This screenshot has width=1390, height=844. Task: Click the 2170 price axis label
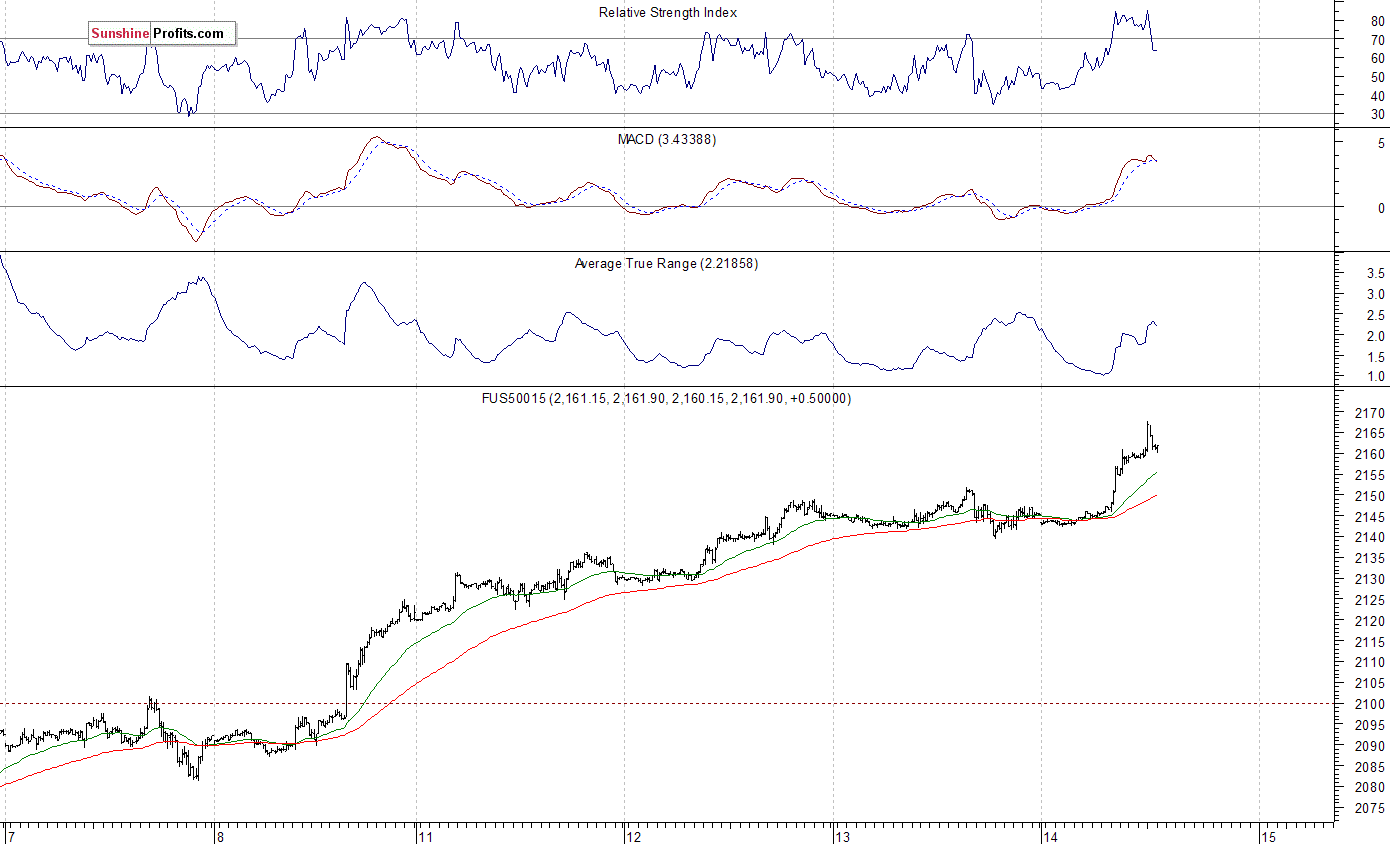tap(1370, 413)
